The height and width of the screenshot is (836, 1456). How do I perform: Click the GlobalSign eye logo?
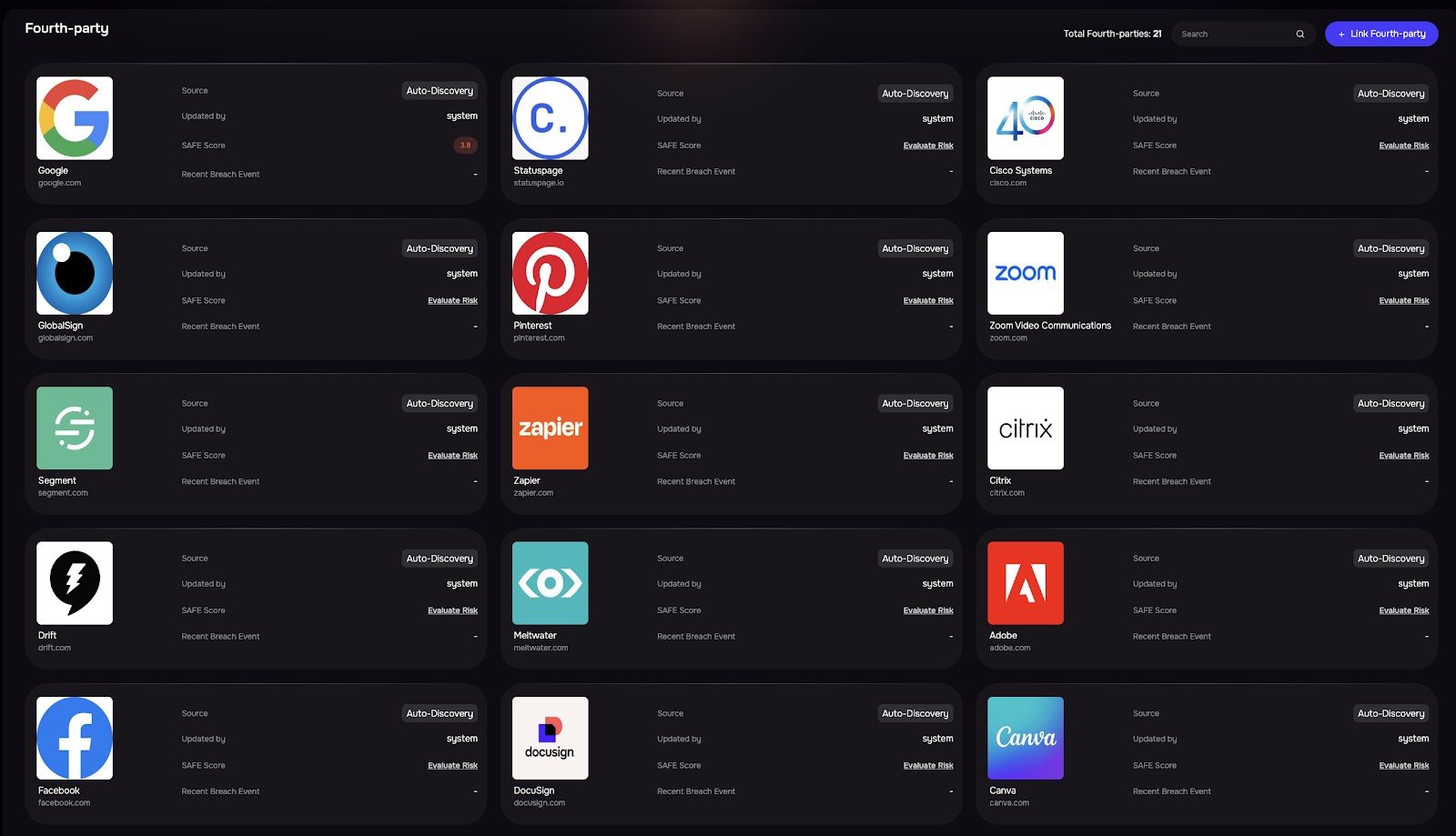[75, 273]
